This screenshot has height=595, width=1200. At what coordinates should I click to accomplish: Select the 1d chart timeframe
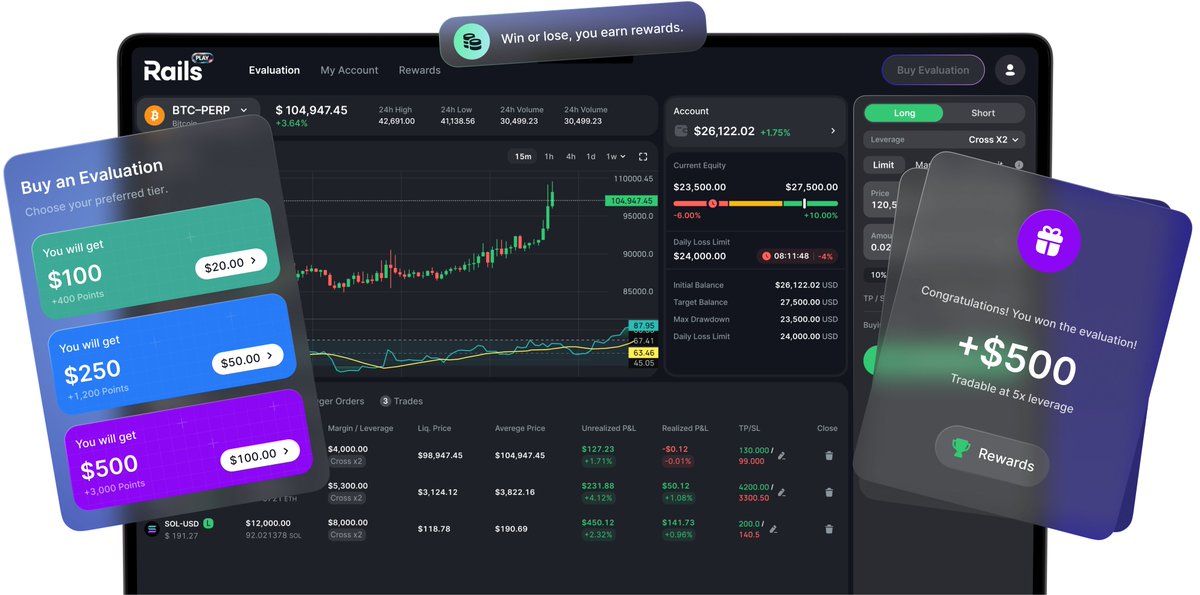point(591,156)
